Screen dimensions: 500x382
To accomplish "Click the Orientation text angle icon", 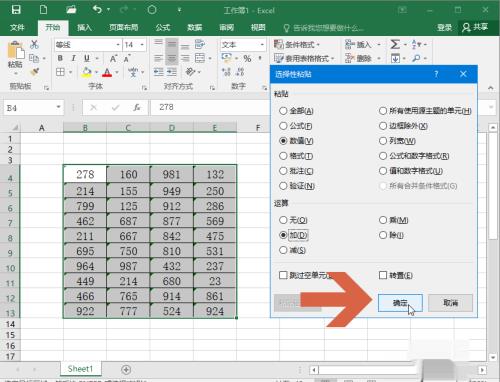I will click(190, 72).
